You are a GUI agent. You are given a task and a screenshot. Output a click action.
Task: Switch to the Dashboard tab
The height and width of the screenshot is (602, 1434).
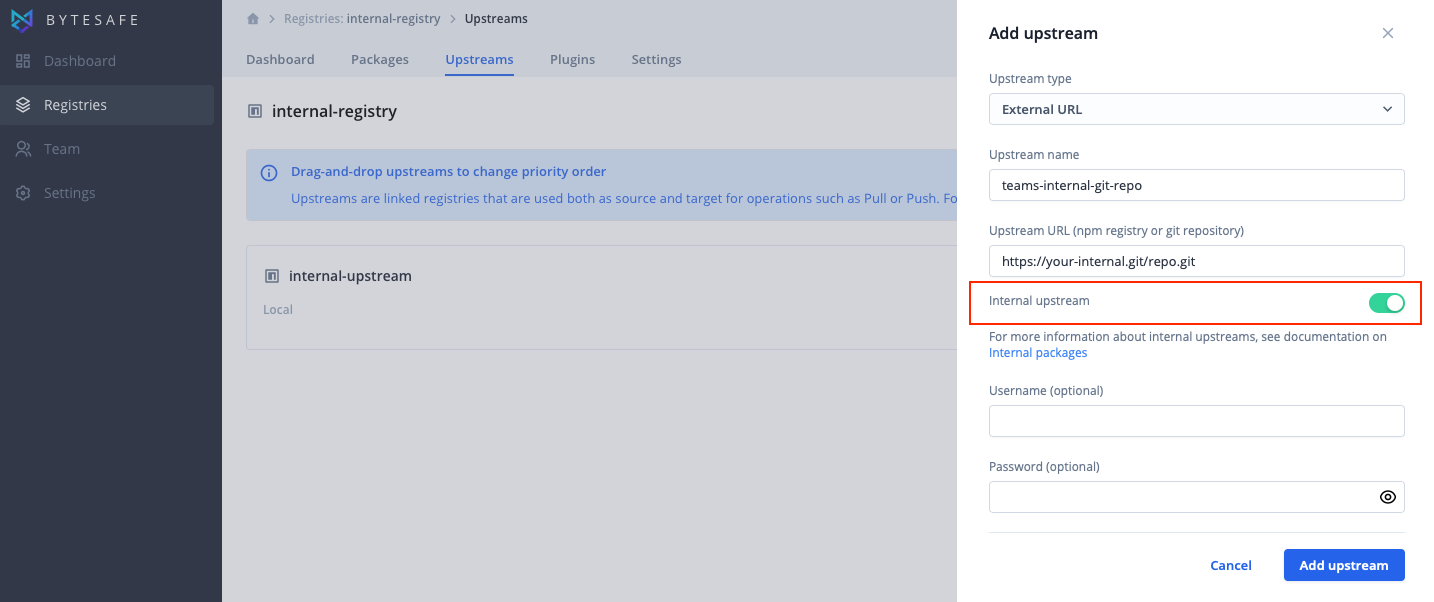[280, 60]
